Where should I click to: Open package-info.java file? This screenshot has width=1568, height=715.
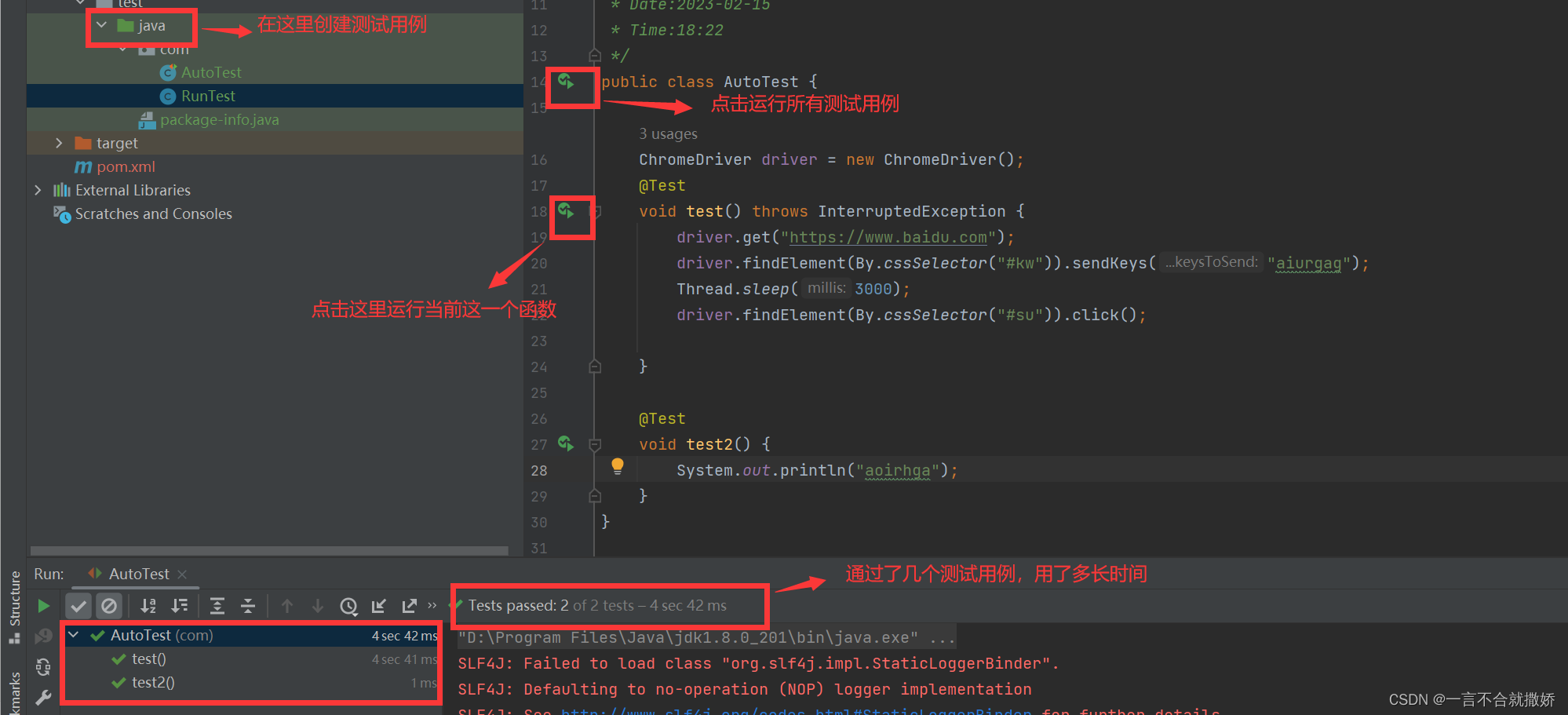coord(219,119)
